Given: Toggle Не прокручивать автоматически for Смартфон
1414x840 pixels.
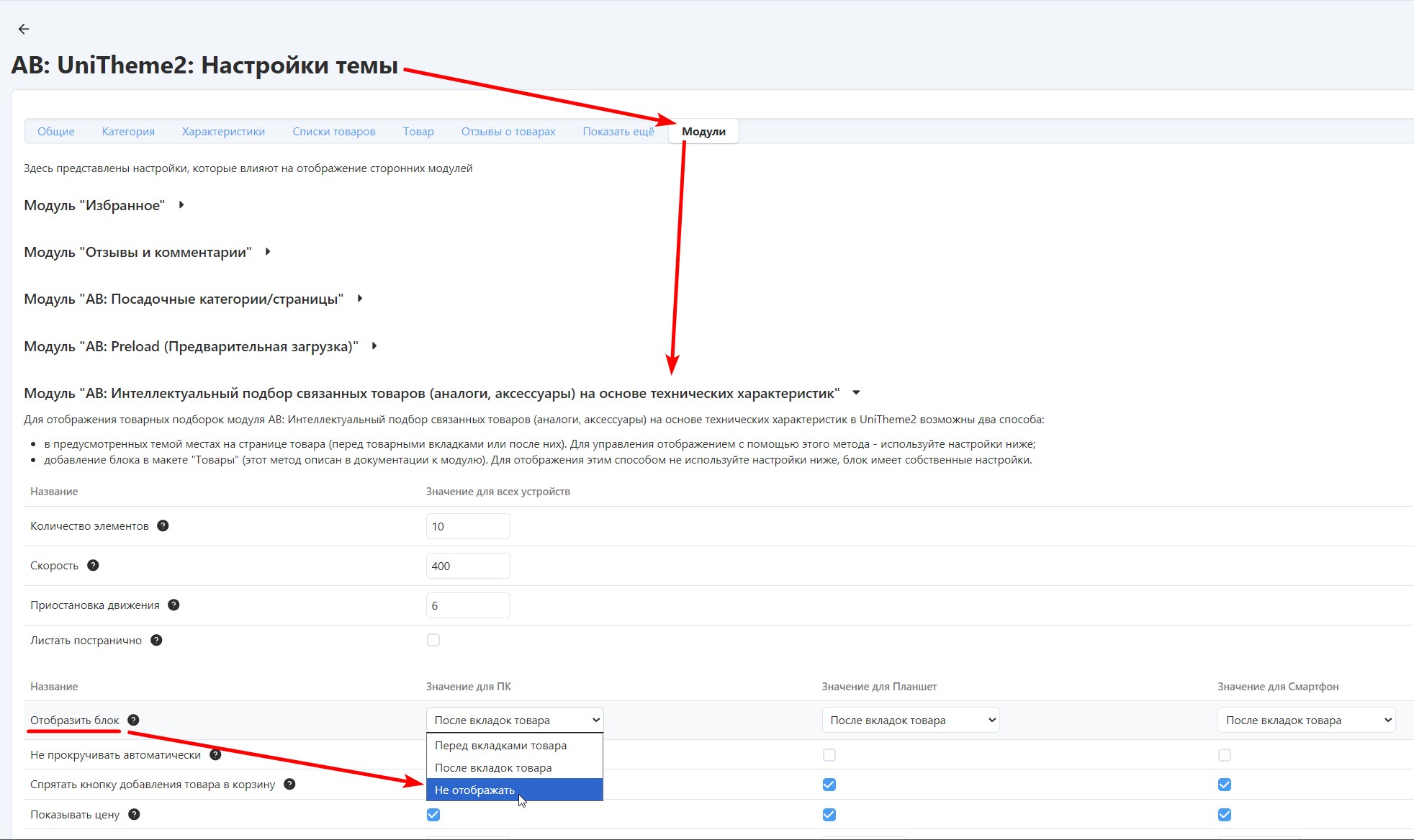Looking at the screenshot, I should [x=1225, y=755].
